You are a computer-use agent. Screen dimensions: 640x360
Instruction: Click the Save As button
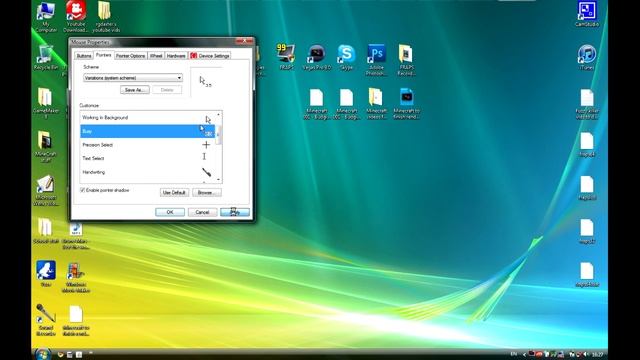pyautogui.click(x=135, y=90)
